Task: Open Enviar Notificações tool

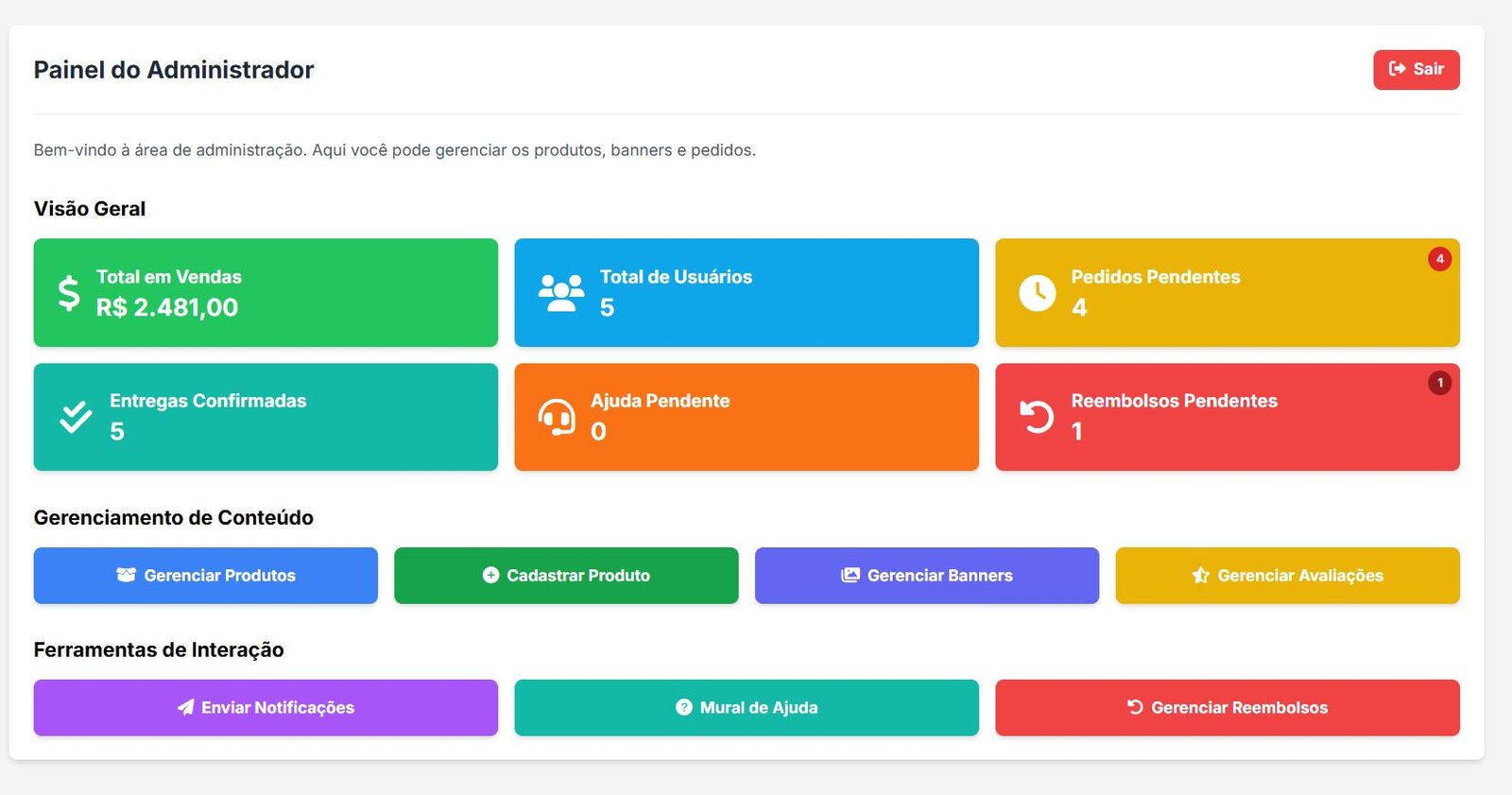Action: pos(266,708)
